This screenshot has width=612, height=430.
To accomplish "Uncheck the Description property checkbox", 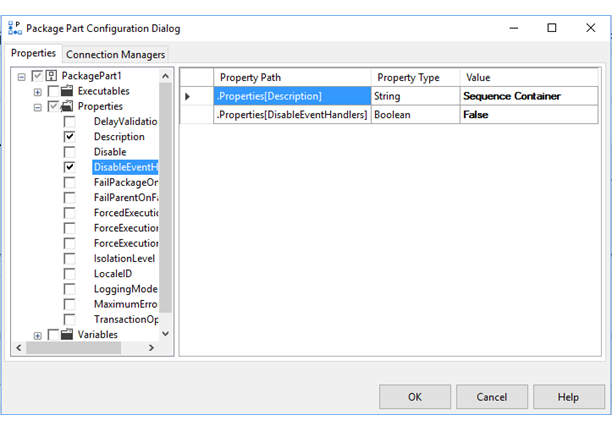I will point(70,136).
